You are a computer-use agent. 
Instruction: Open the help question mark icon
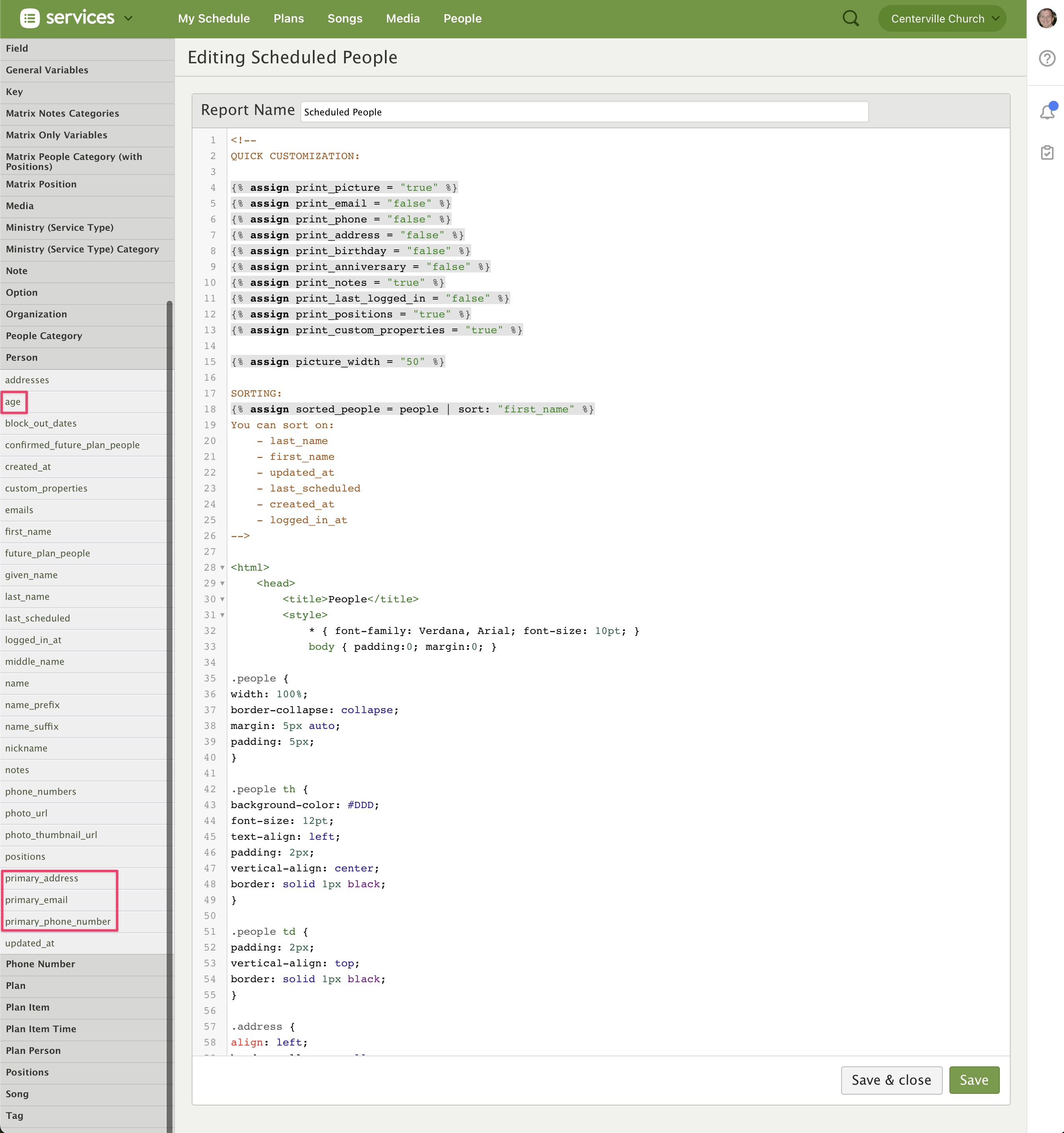click(x=1047, y=59)
